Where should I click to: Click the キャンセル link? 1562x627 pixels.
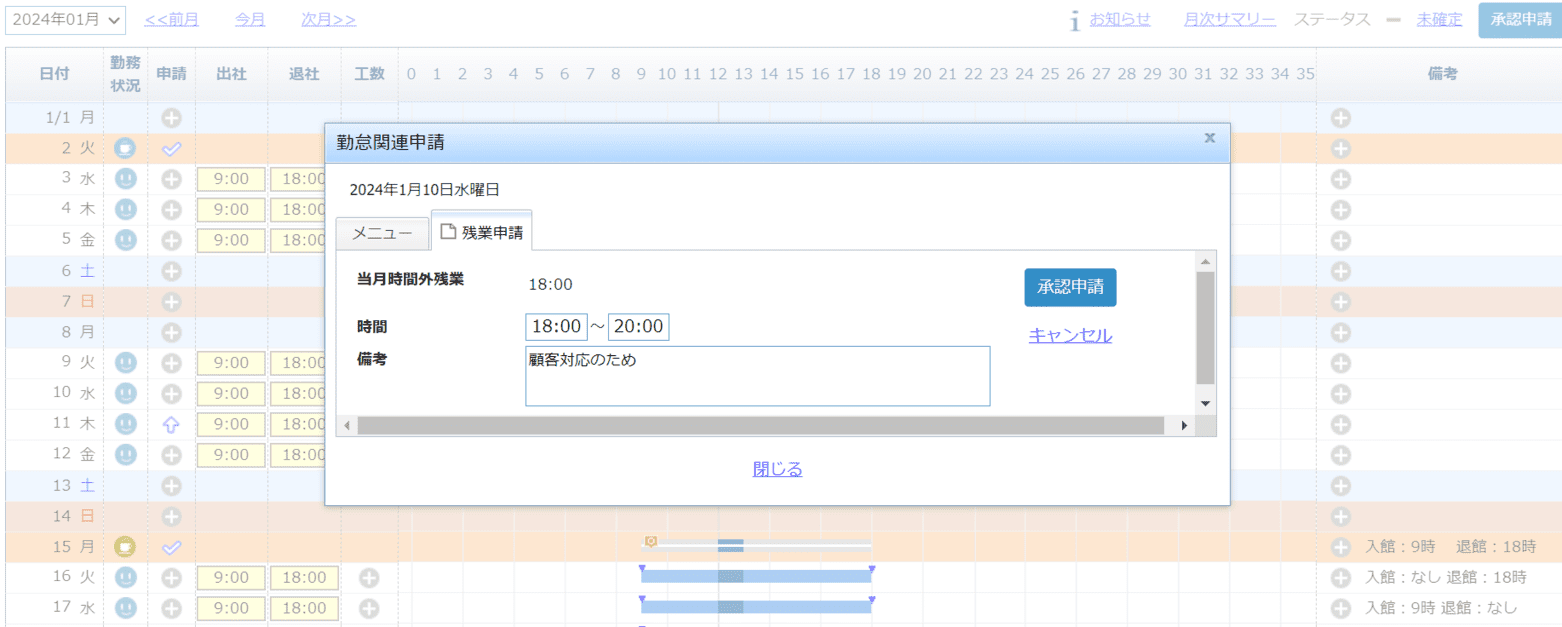1070,336
